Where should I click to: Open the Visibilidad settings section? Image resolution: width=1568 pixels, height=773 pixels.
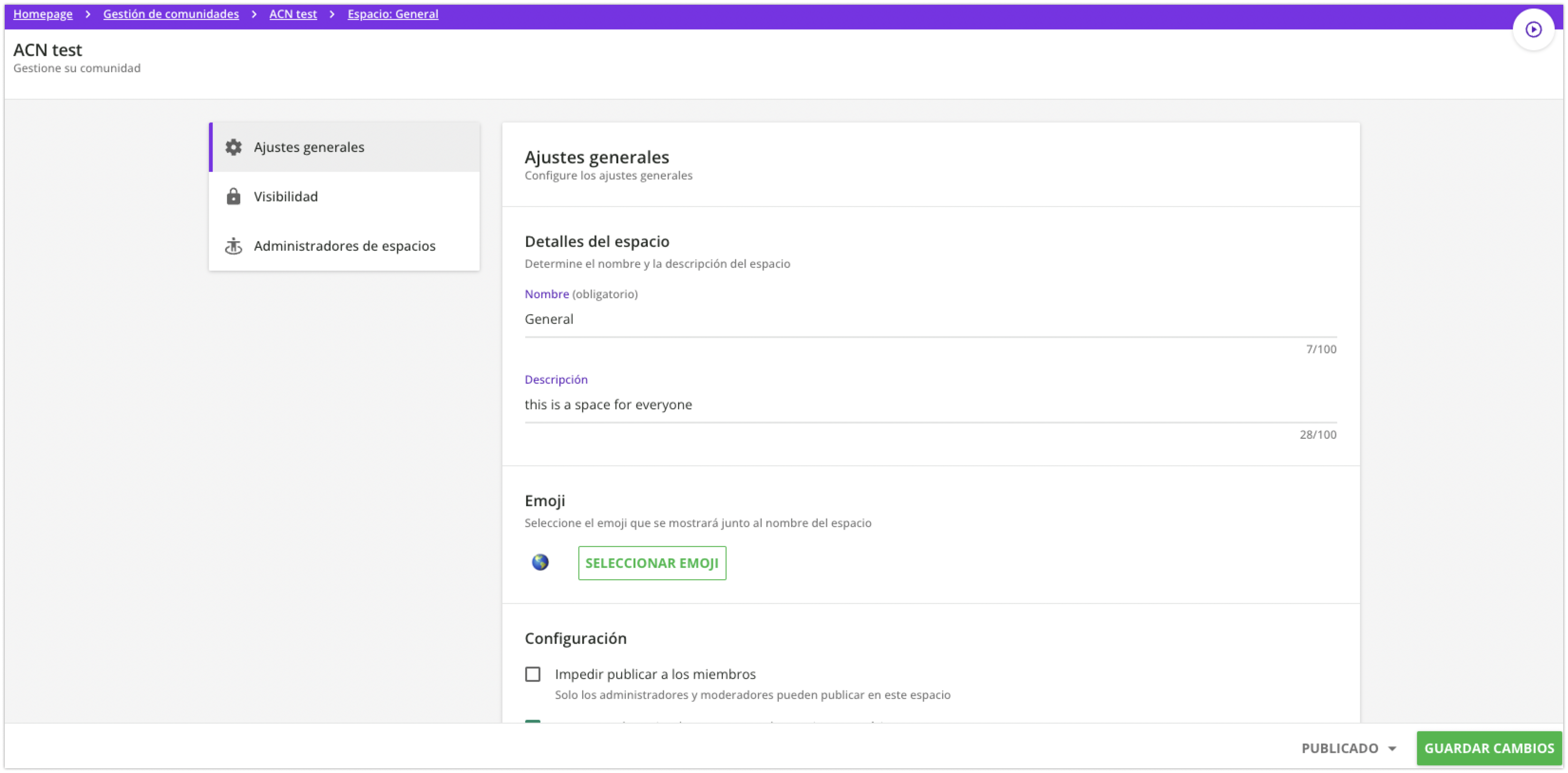point(285,197)
